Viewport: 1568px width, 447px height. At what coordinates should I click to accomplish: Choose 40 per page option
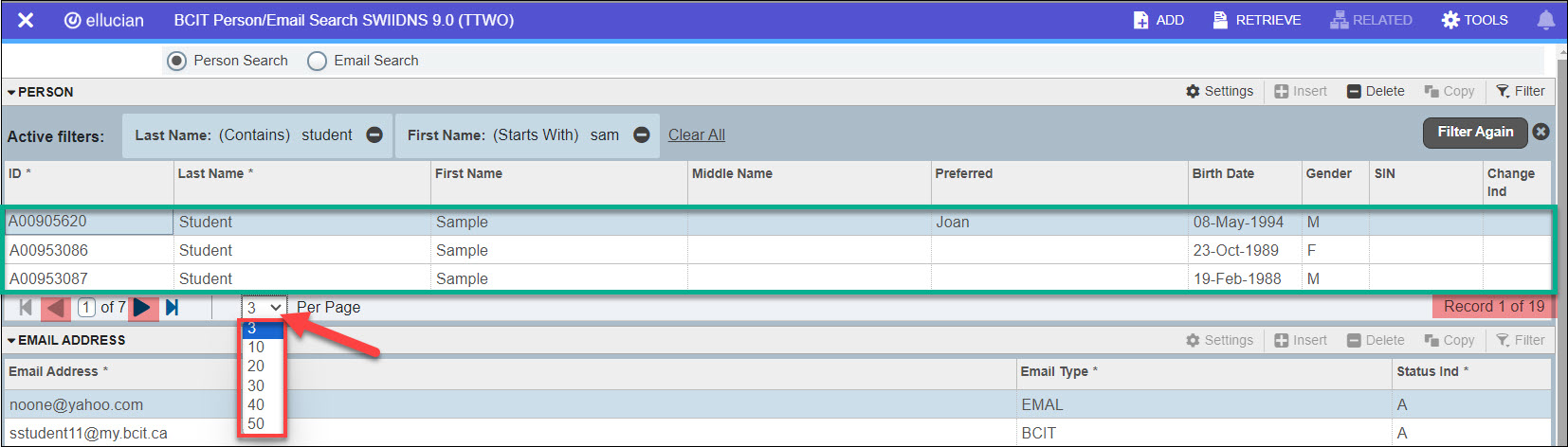pyautogui.click(x=262, y=404)
